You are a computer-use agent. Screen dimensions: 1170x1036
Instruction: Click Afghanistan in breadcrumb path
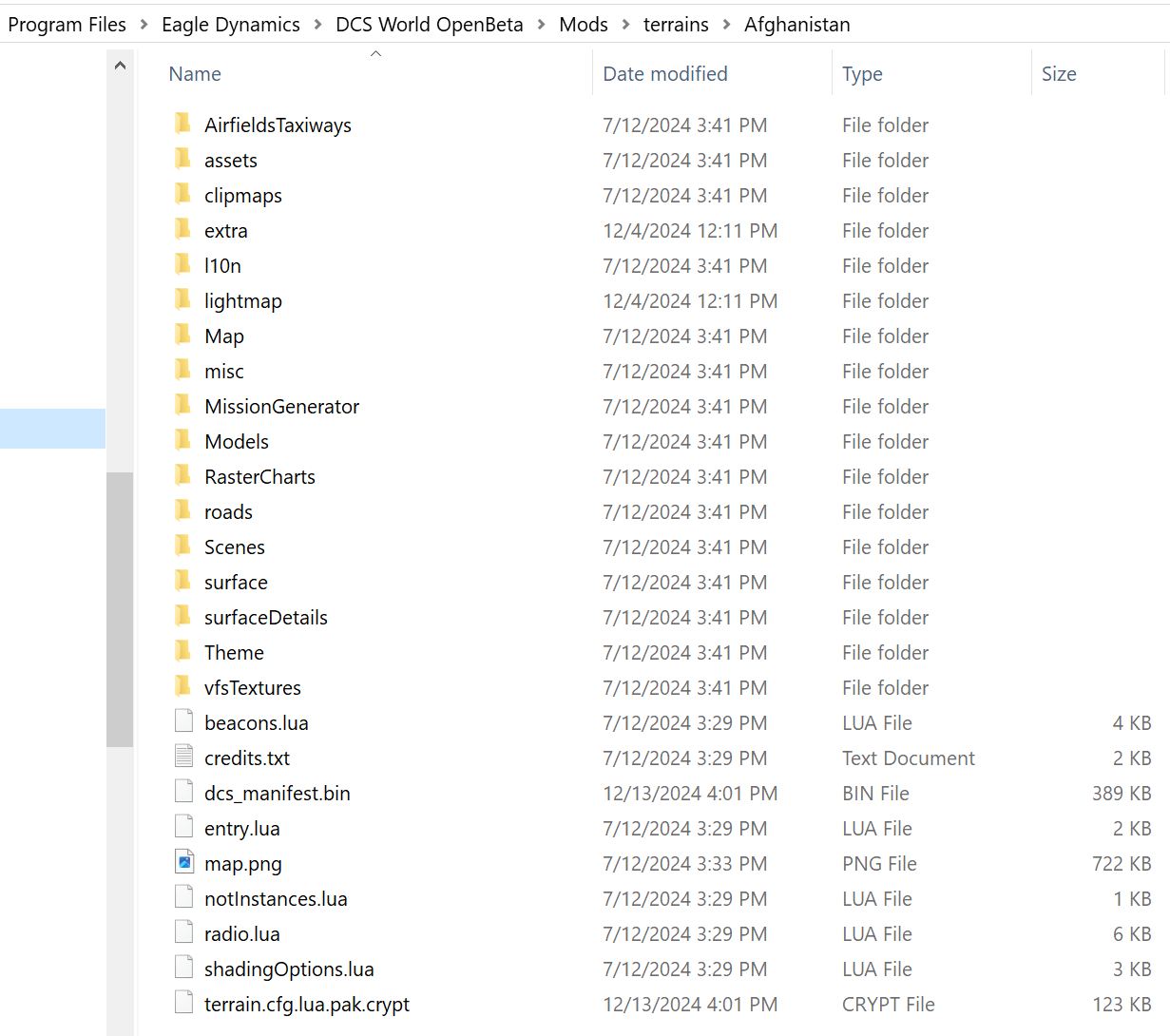click(x=797, y=25)
